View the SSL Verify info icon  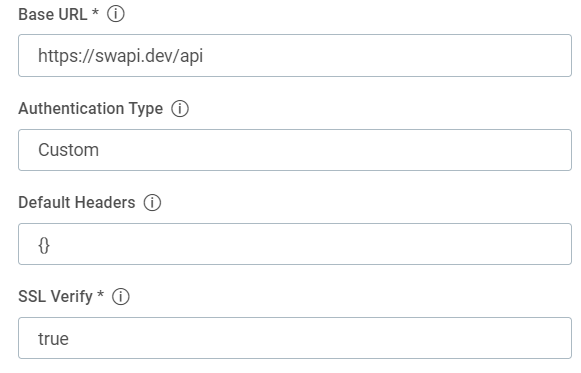(x=121, y=297)
